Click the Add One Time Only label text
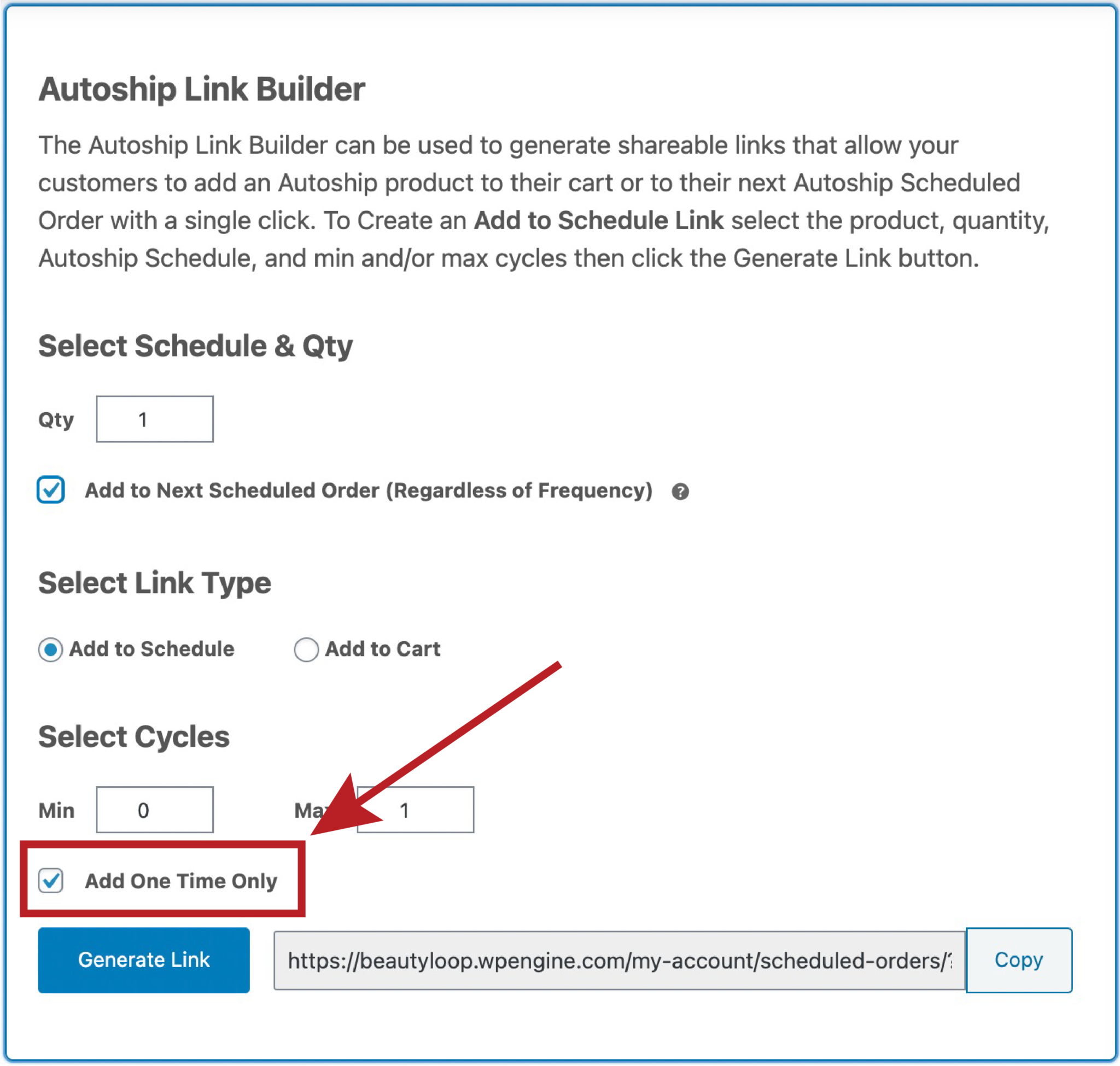The height and width of the screenshot is (1066, 1120). click(181, 881)
